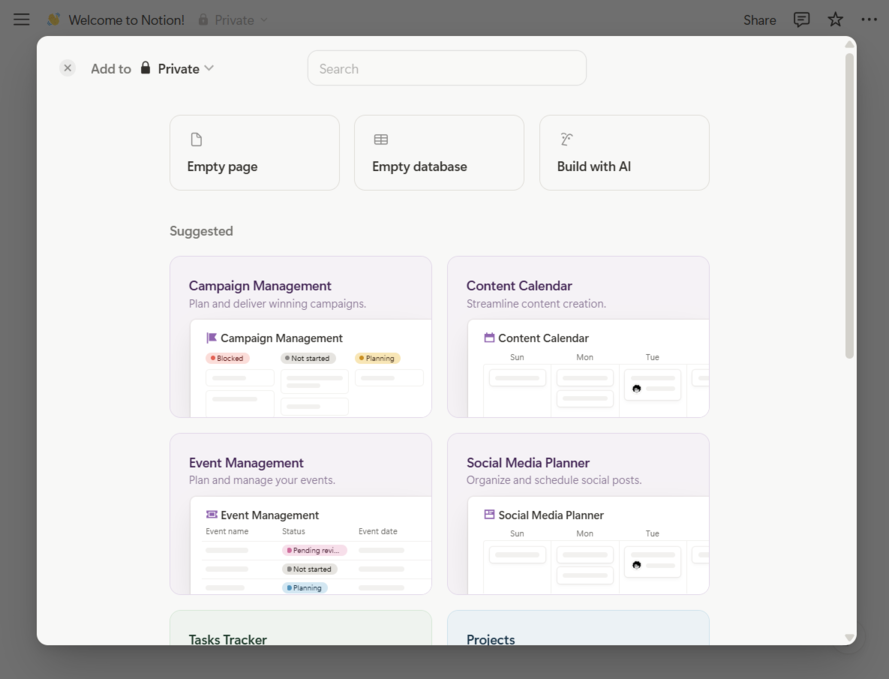This screenshot has height=679, width=889.
Task: Choose Build with AI
Action: [x=624, y=153]
